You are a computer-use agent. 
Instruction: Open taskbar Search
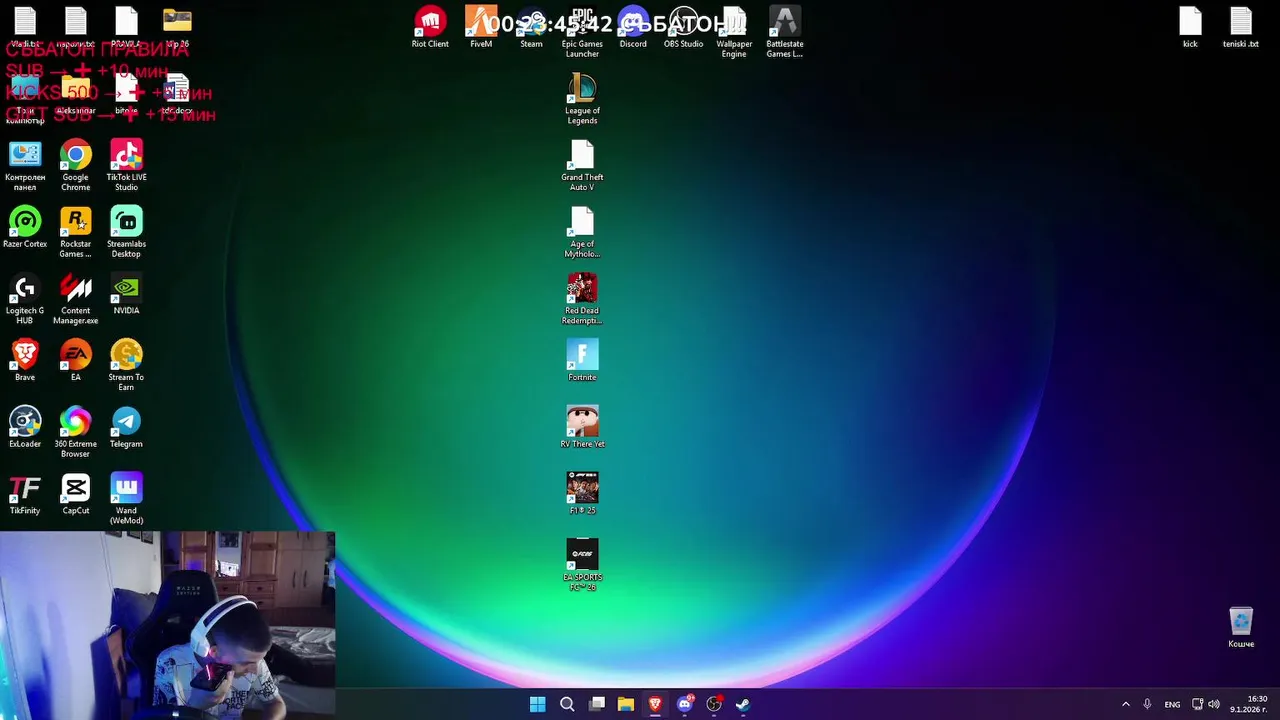[567, 704]
